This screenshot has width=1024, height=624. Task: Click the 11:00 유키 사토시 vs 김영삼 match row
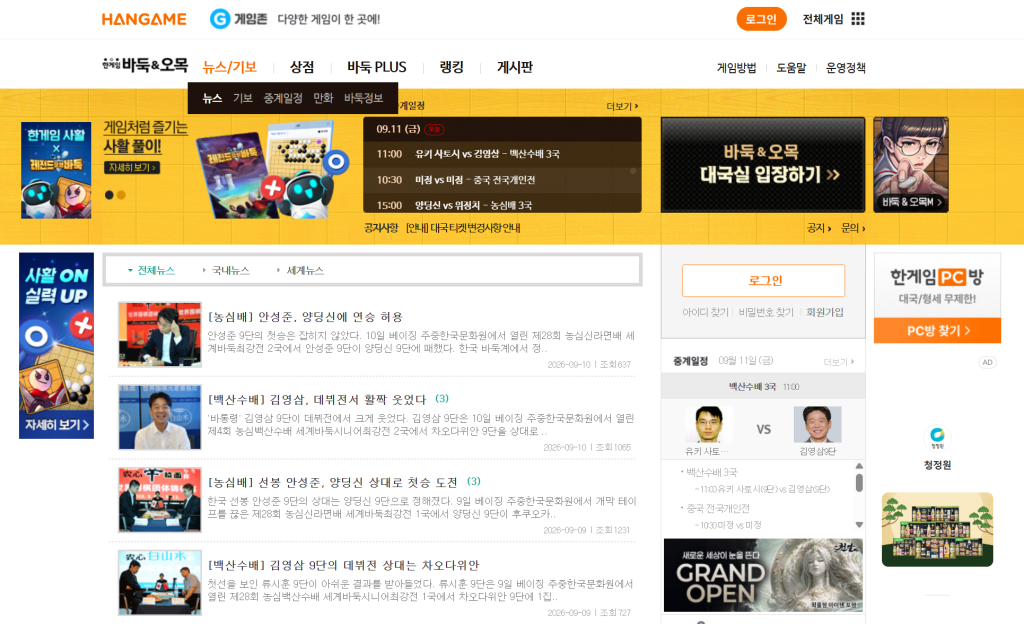pos(502,154)
